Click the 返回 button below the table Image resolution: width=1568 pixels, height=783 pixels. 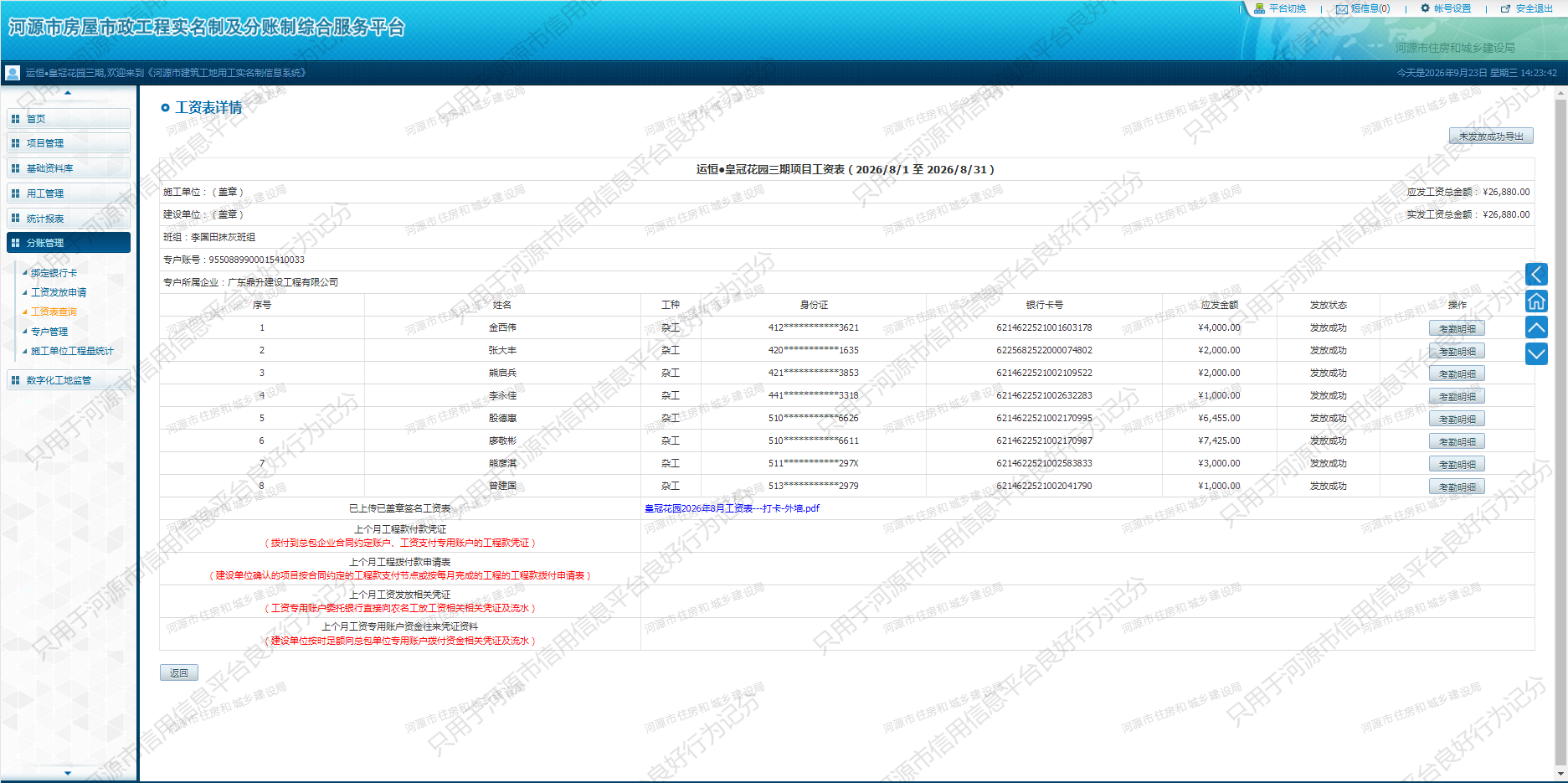(x=179, y=672)
